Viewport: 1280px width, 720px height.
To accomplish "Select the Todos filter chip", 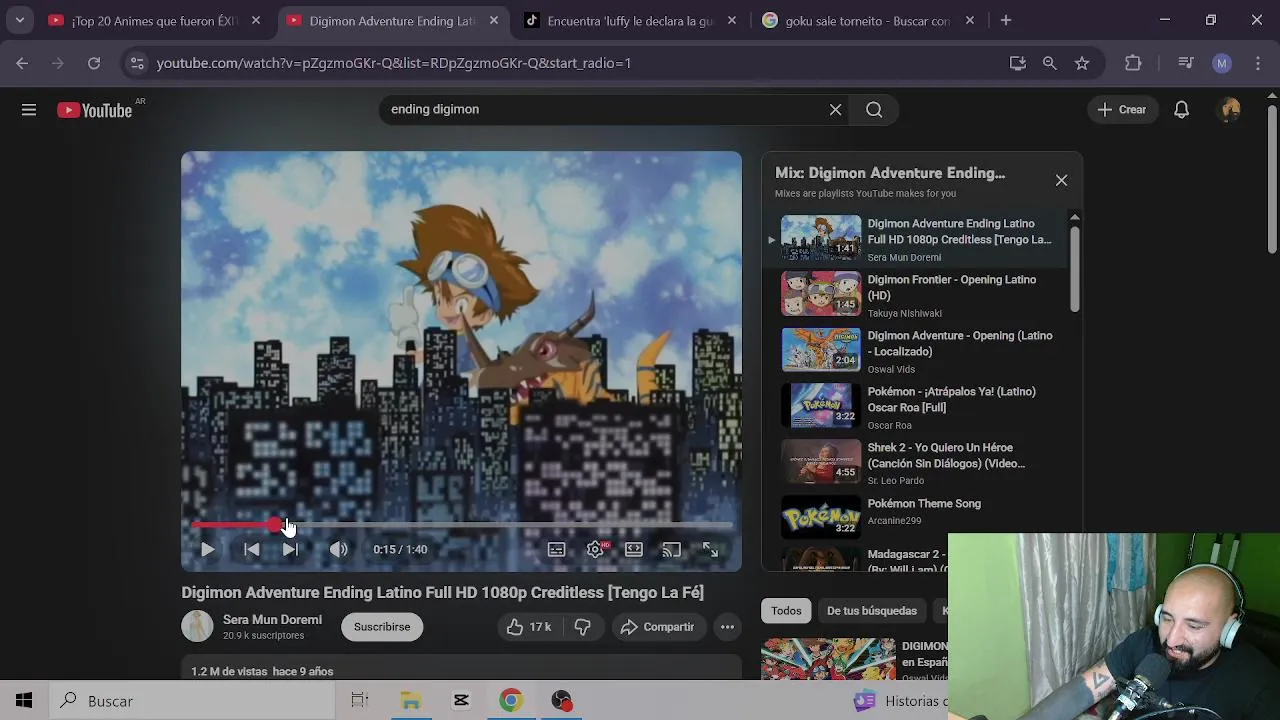I will pos(786,611).
